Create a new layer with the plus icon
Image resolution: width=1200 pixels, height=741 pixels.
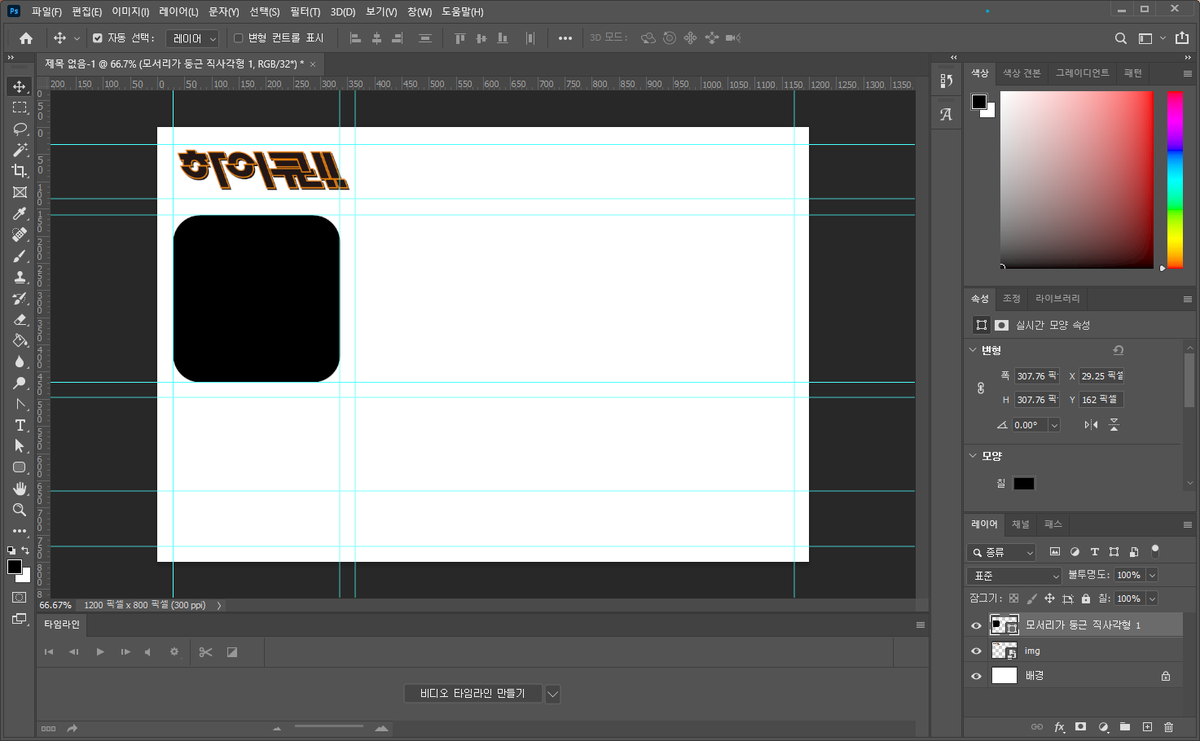coord(1147,726)
